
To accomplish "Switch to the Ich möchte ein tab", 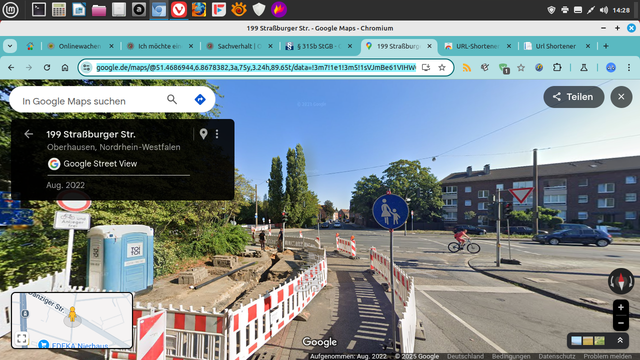I will (160, 46).
